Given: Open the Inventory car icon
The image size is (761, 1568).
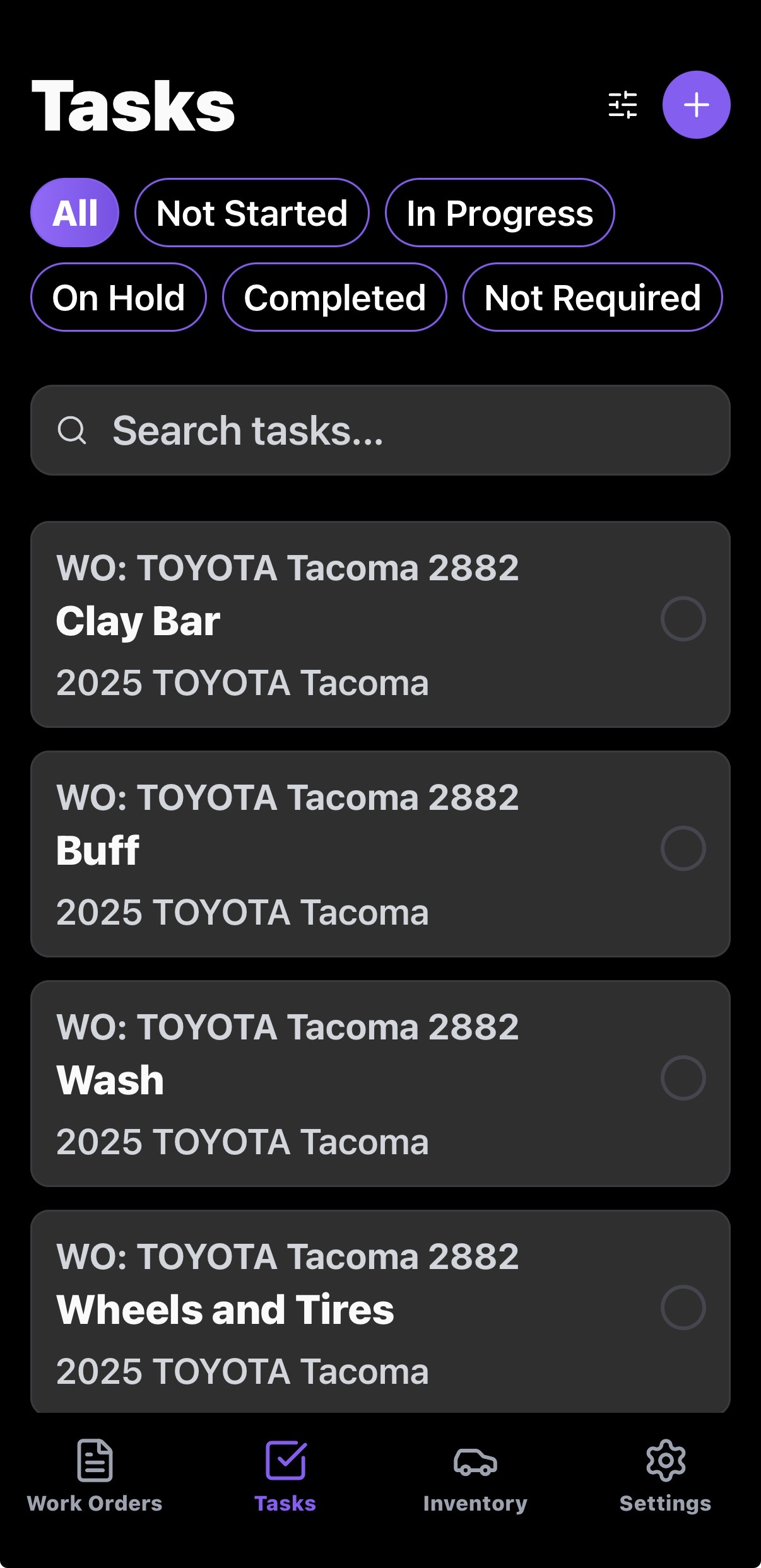Looking at the screenshot, I should 475,1461.
